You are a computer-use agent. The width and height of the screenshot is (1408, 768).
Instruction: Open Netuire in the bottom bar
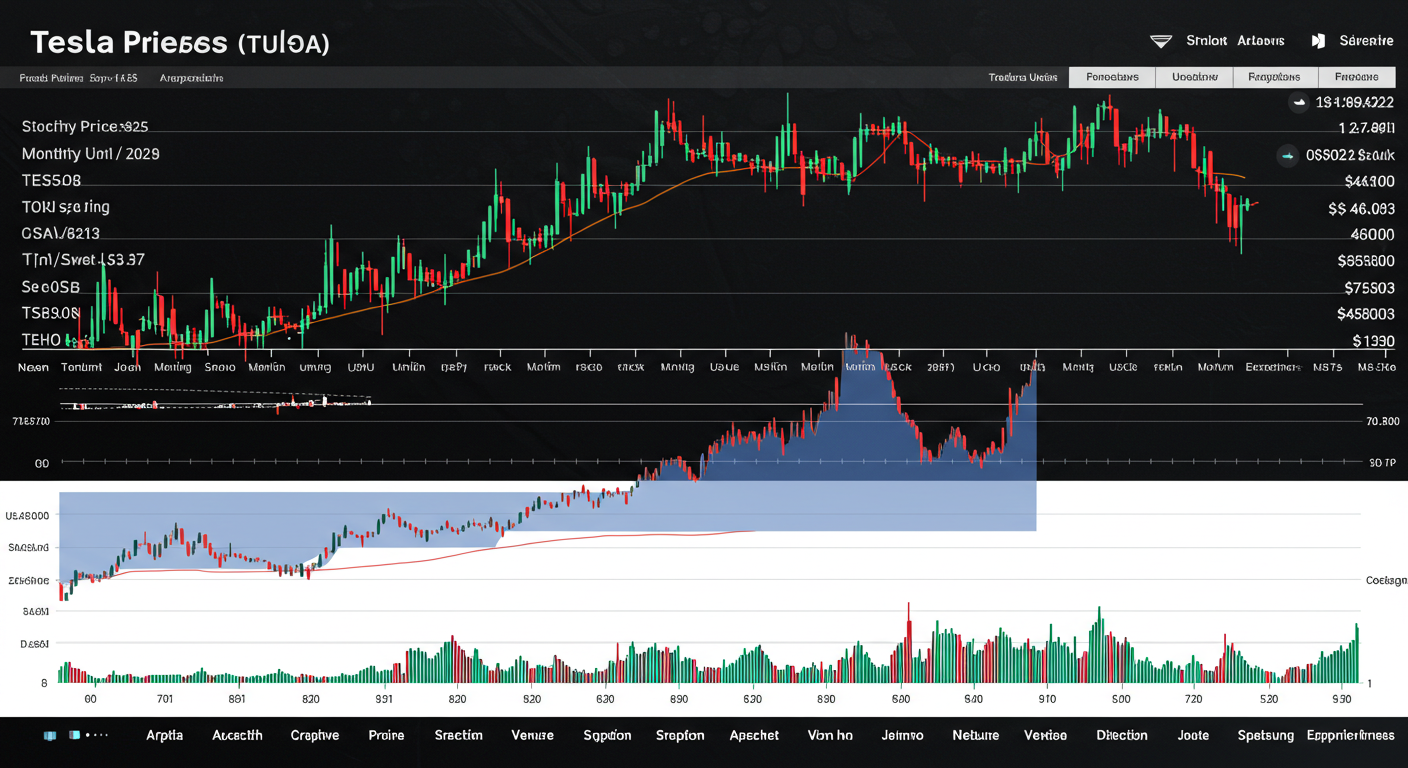point(975,735)
